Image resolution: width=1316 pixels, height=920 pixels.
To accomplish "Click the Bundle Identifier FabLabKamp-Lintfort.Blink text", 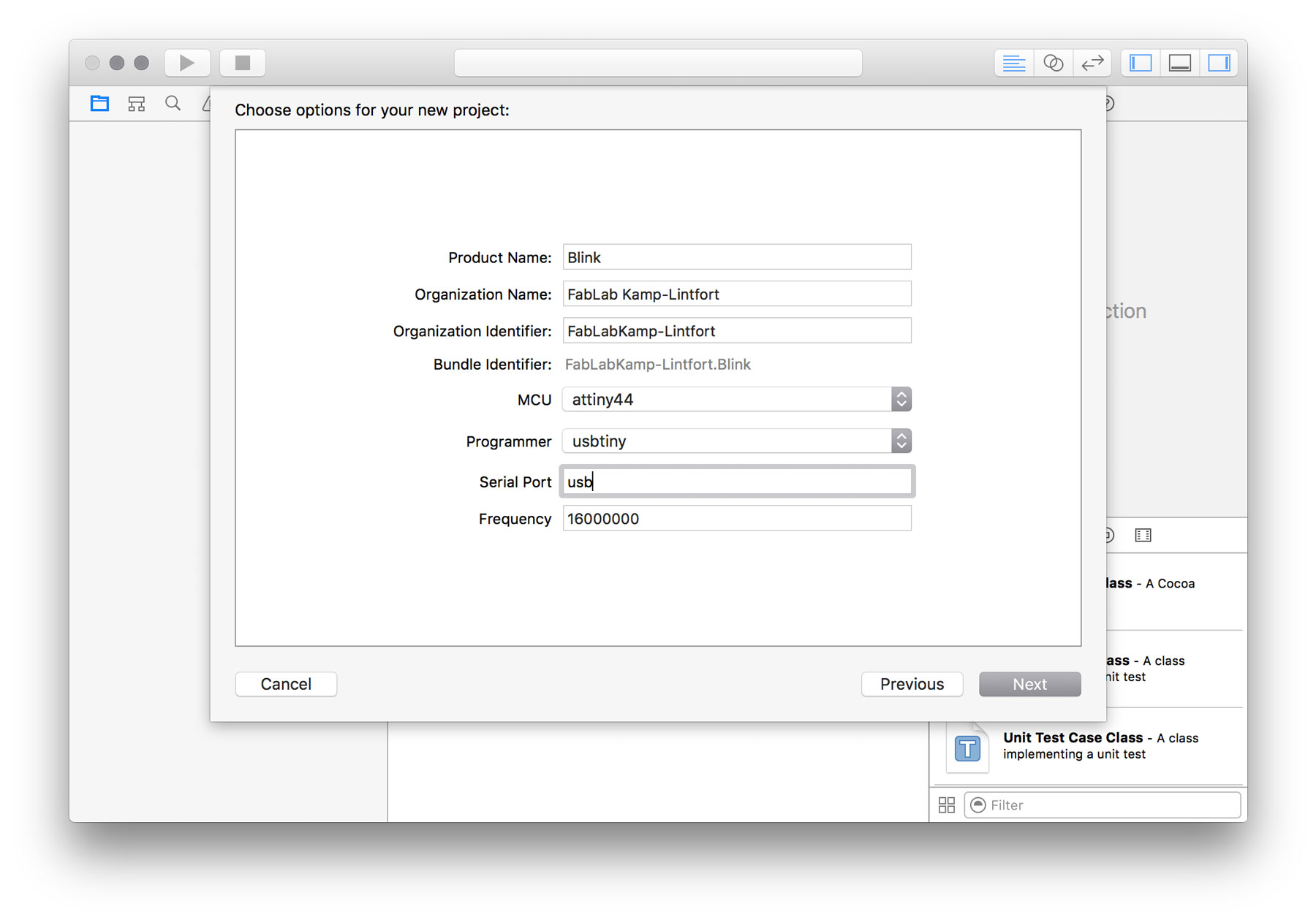I will 657,365.
